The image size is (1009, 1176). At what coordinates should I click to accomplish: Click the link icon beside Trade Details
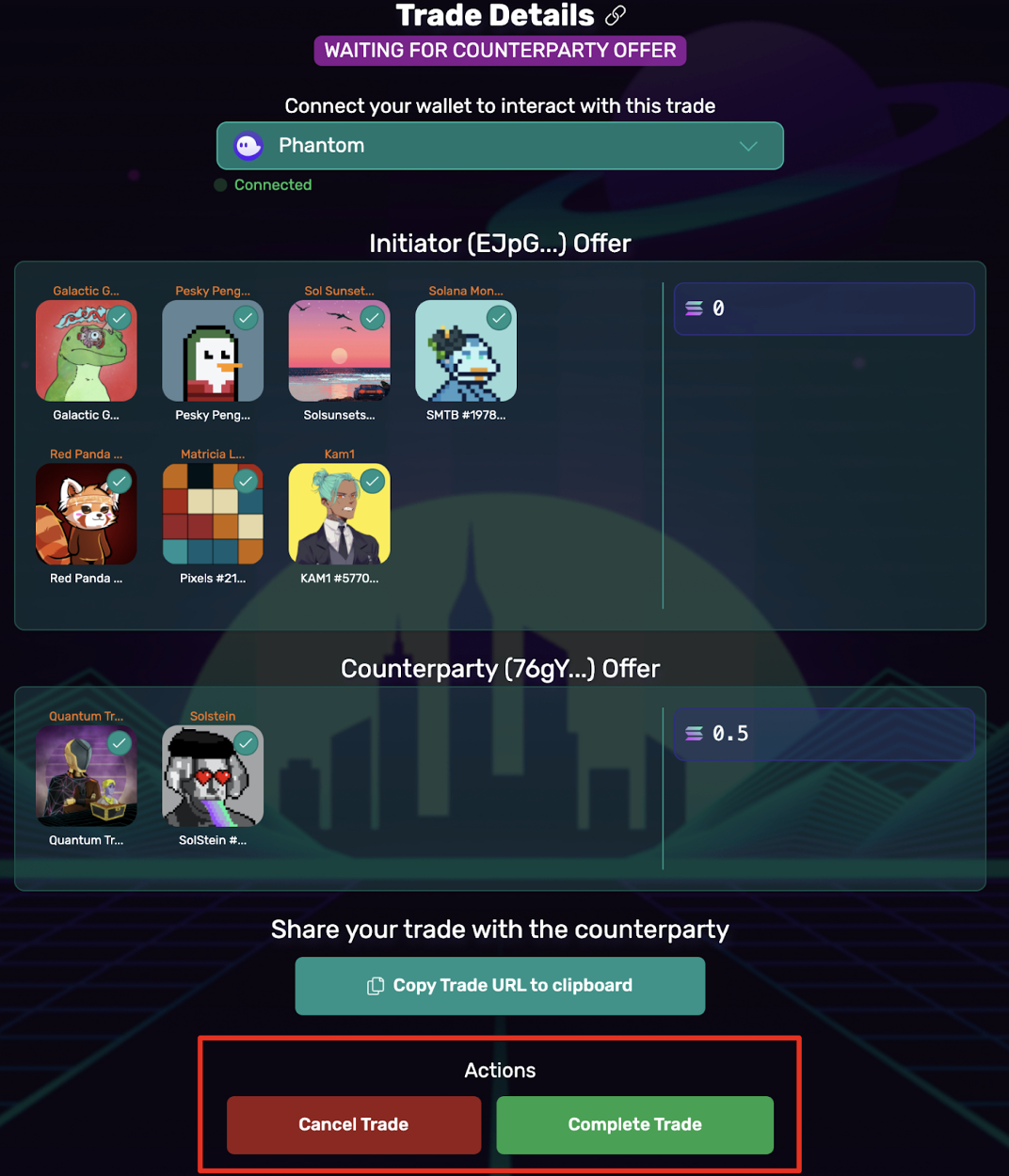tap(616, 15)
